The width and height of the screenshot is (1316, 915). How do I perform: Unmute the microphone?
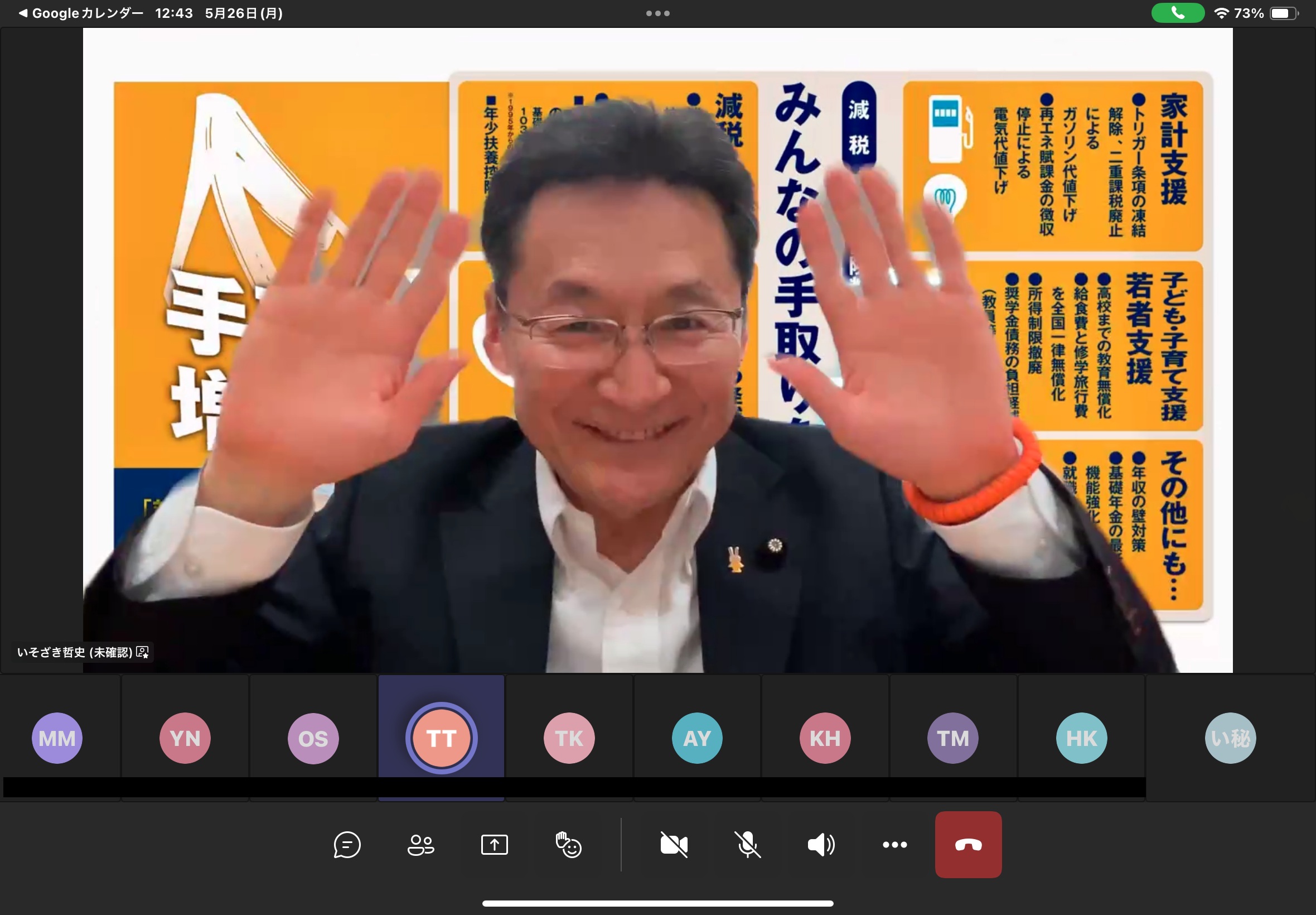tap(748, 845)
